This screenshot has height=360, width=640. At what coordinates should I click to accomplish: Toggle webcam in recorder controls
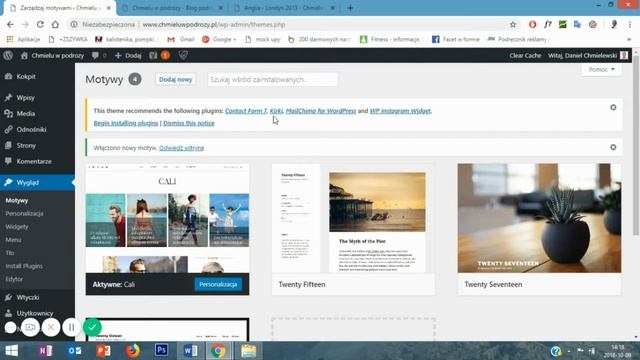(x=30, y=327)
